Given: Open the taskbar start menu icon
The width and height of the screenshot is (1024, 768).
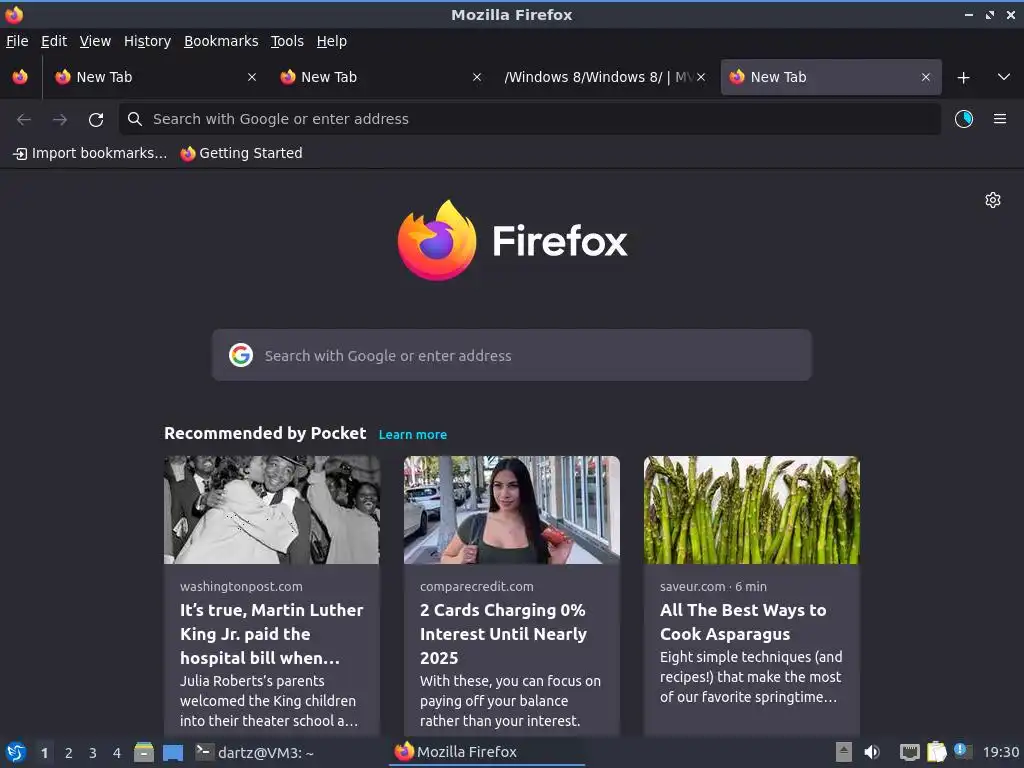Looking at the screenshot, I should [x=16, y=752].
